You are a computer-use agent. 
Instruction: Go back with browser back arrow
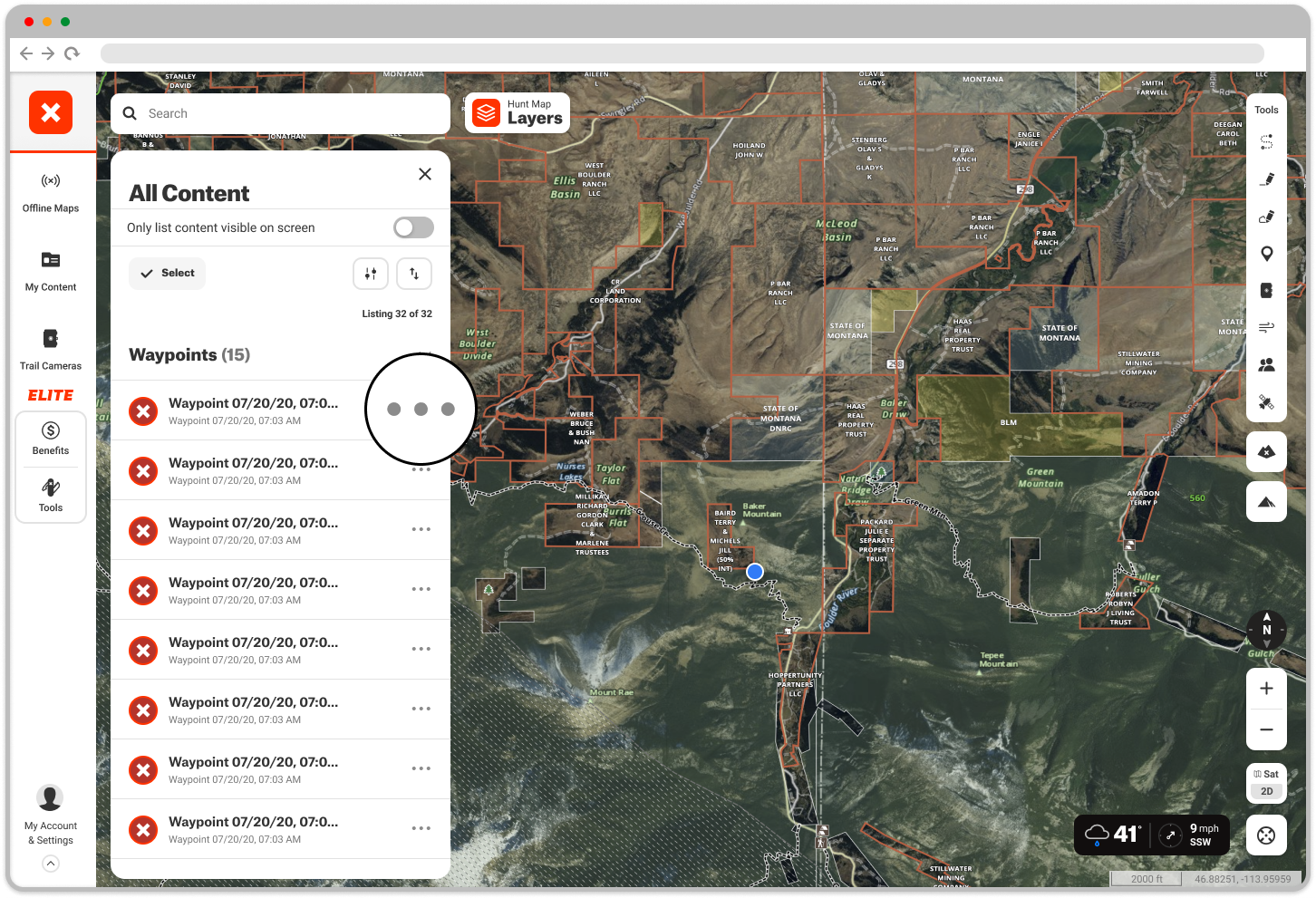coord(26,53)
